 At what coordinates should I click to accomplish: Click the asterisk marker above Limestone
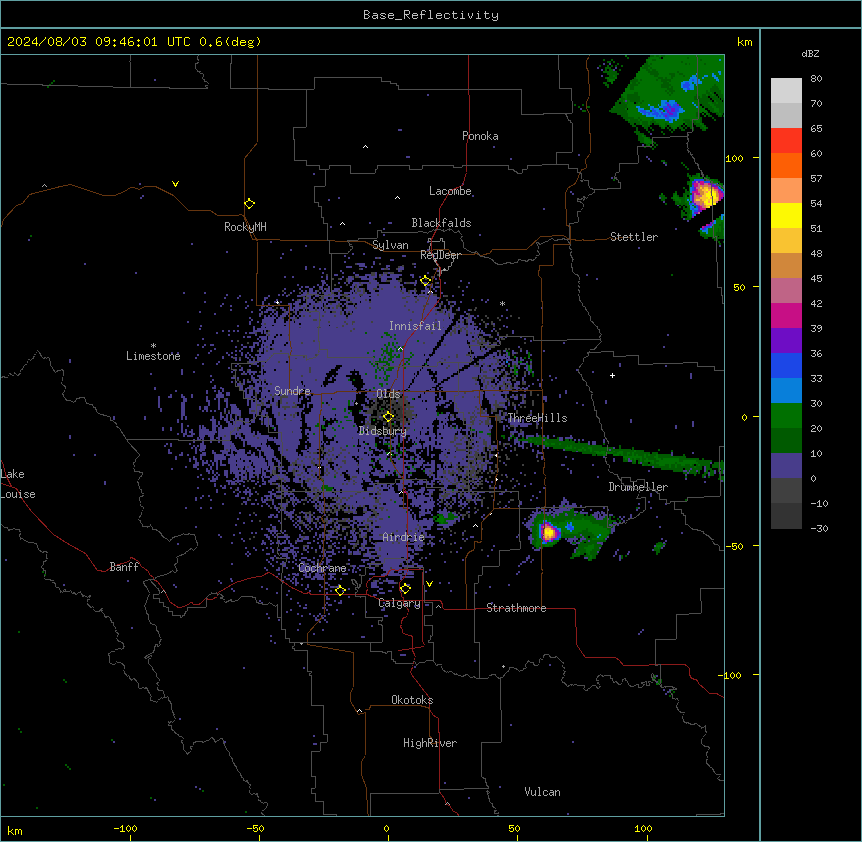click(153, 346)
